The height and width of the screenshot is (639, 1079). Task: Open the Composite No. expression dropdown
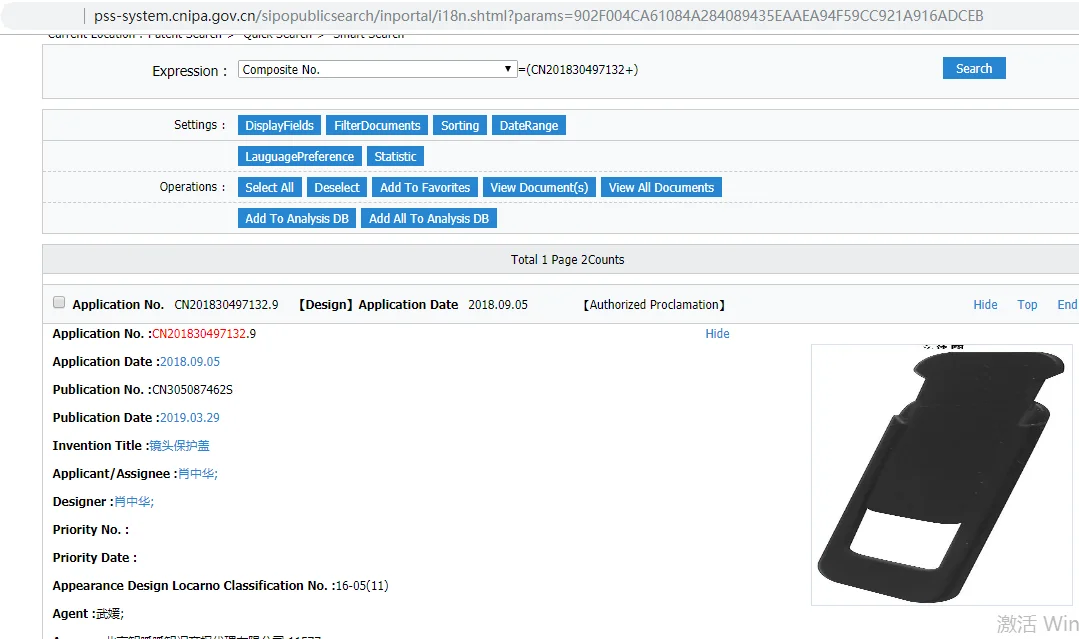click(377, 70)
